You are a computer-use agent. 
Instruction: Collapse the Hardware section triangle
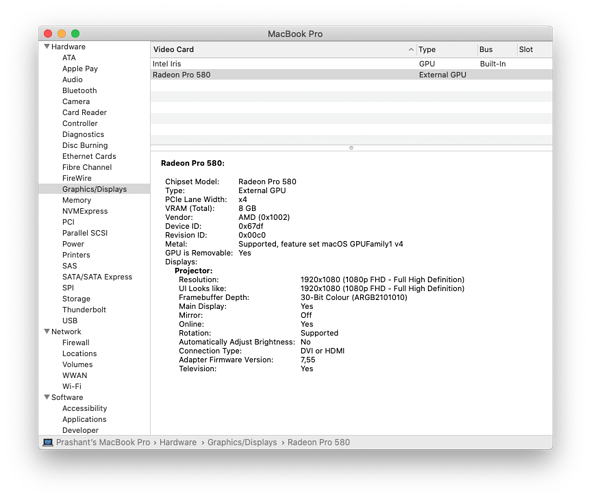pyautogui.click(x=47, y=46)
